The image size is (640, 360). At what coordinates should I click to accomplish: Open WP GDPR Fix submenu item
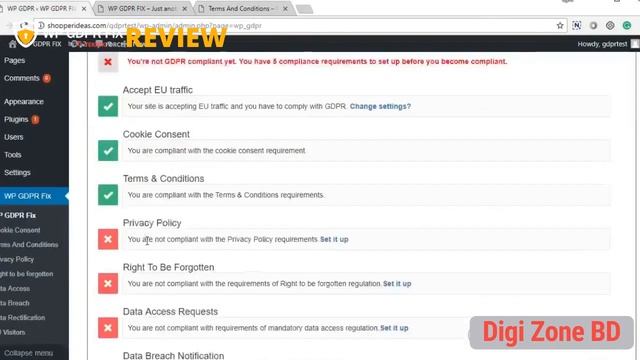pos(18,215)
